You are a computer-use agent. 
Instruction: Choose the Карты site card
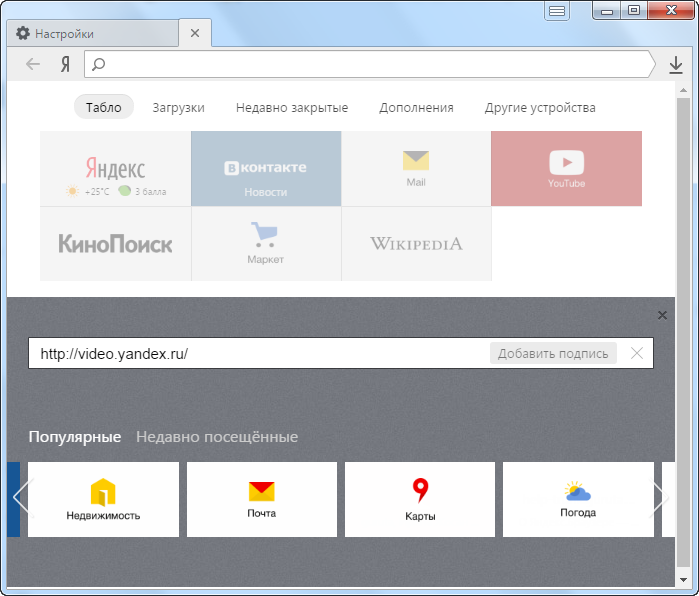click(420, 499)
